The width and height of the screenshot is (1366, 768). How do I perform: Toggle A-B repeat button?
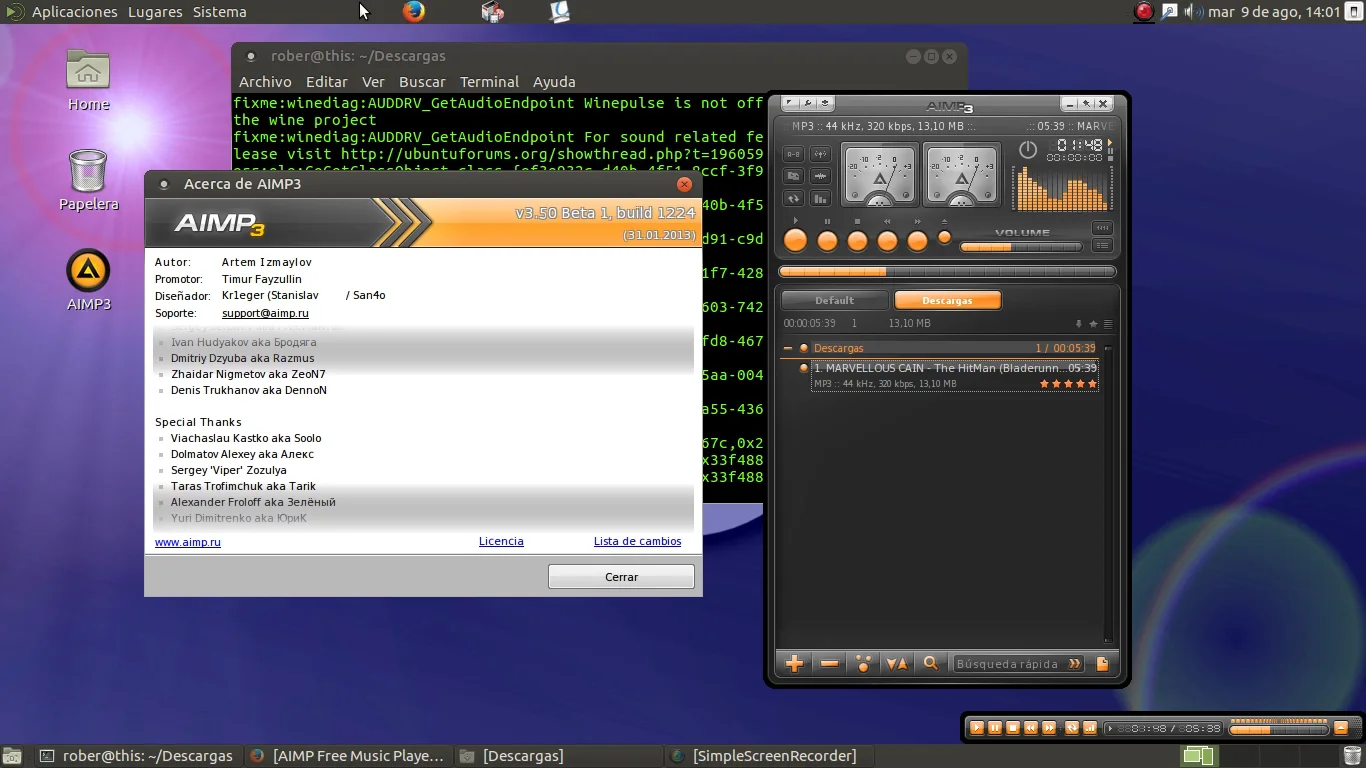pyautogui.click(x=793, y=154)
